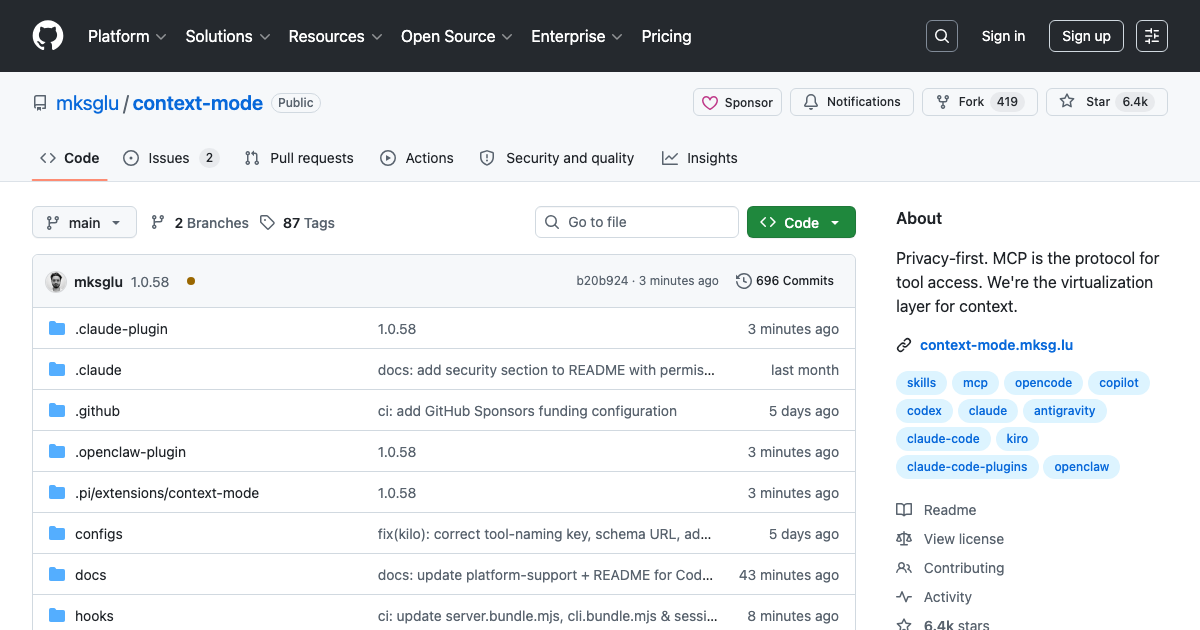Select the kiro topic tag
The width and height of the screenshot is (1200, 630).
[x=1017, y=439]
